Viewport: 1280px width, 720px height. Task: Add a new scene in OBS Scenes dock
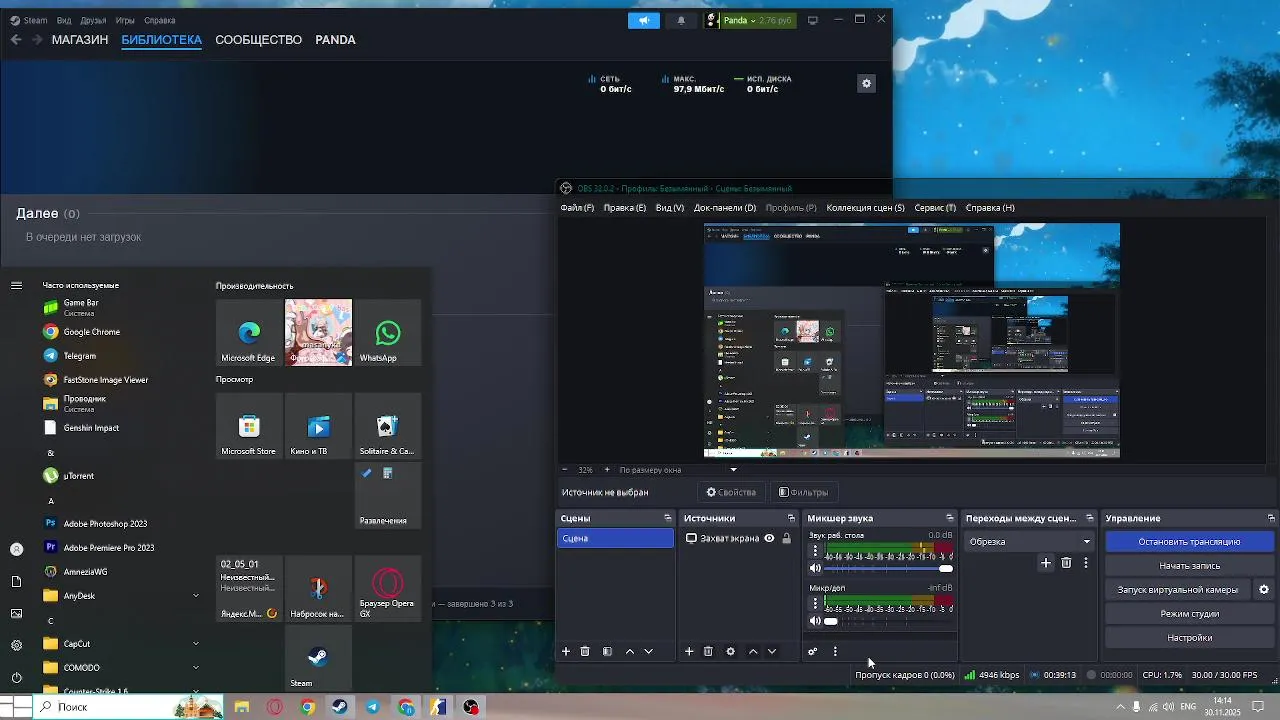[x=566, y=651]
